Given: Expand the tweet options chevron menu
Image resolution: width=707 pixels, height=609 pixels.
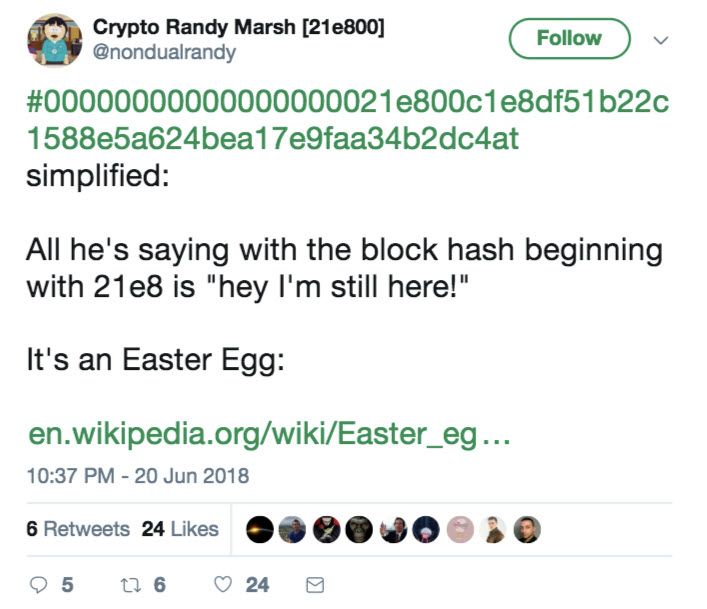Looking at the screenshot, I should [660, 40].
